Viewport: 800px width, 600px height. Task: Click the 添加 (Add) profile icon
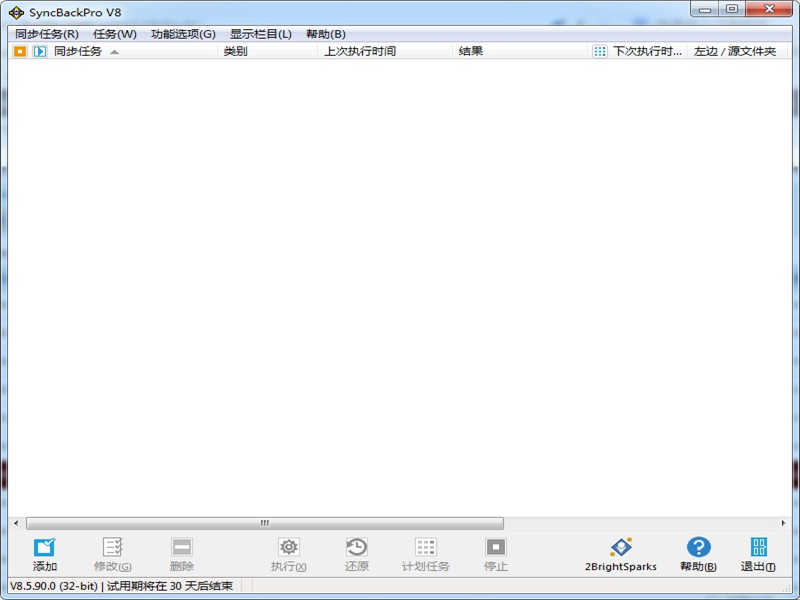tap(44, 547)
